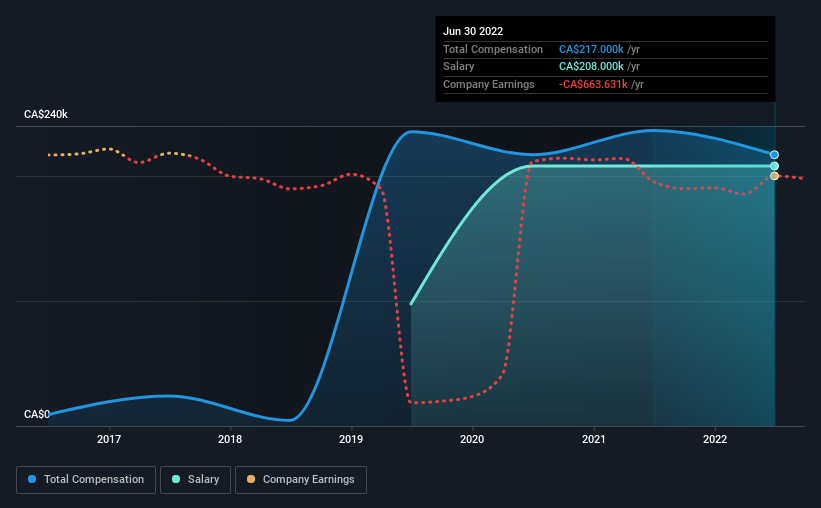
Task: Click the teal dot in Salary legend
Action: [x=176, y=479]
